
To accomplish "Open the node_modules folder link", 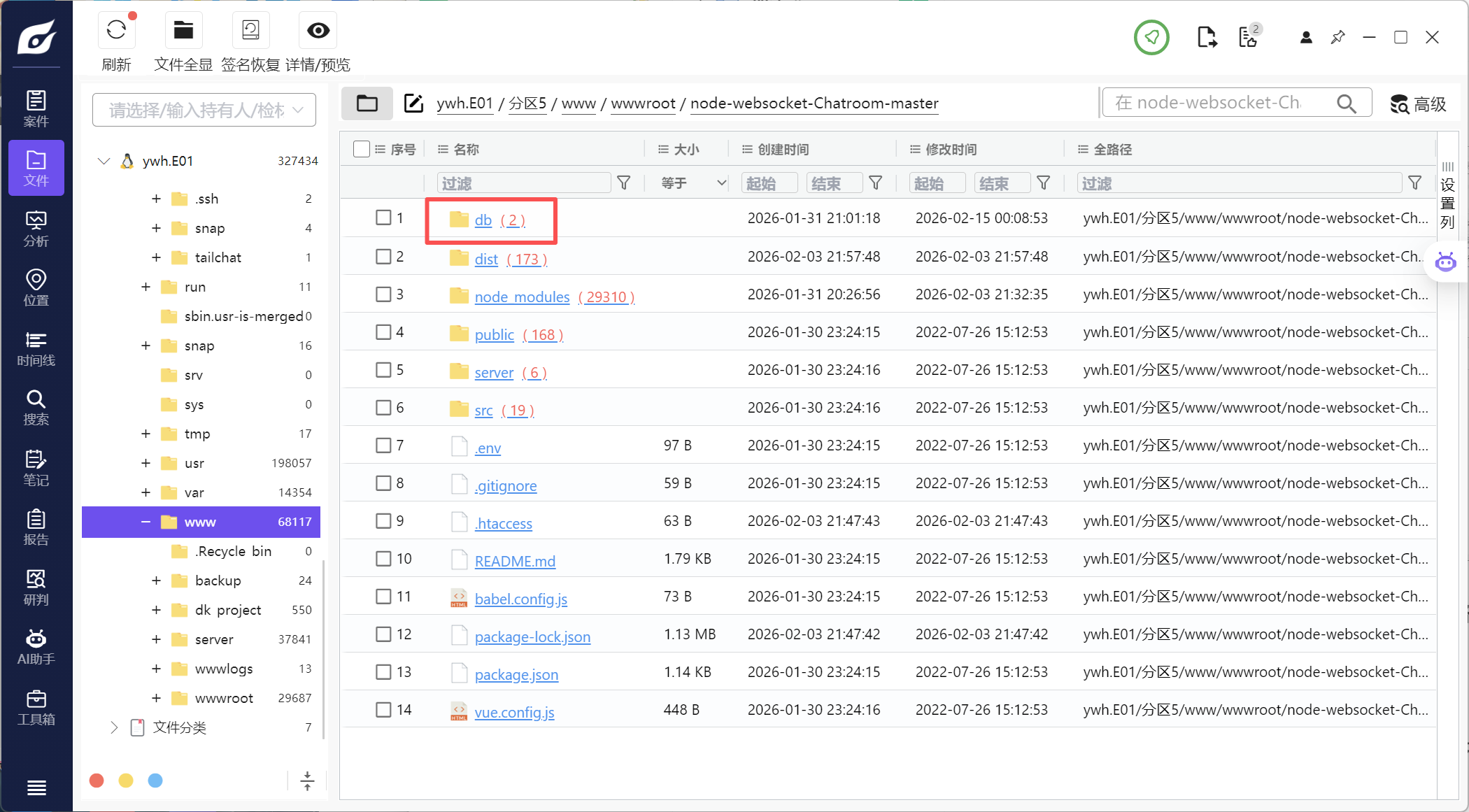I will click(522, 297).
